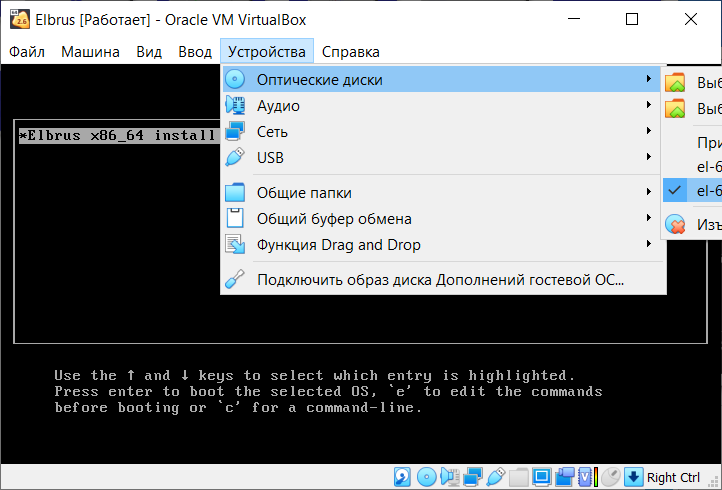Expand the Аудио submenu
Image resolution: width=722 pixels, height=490 pixels.
pos(443,106)
